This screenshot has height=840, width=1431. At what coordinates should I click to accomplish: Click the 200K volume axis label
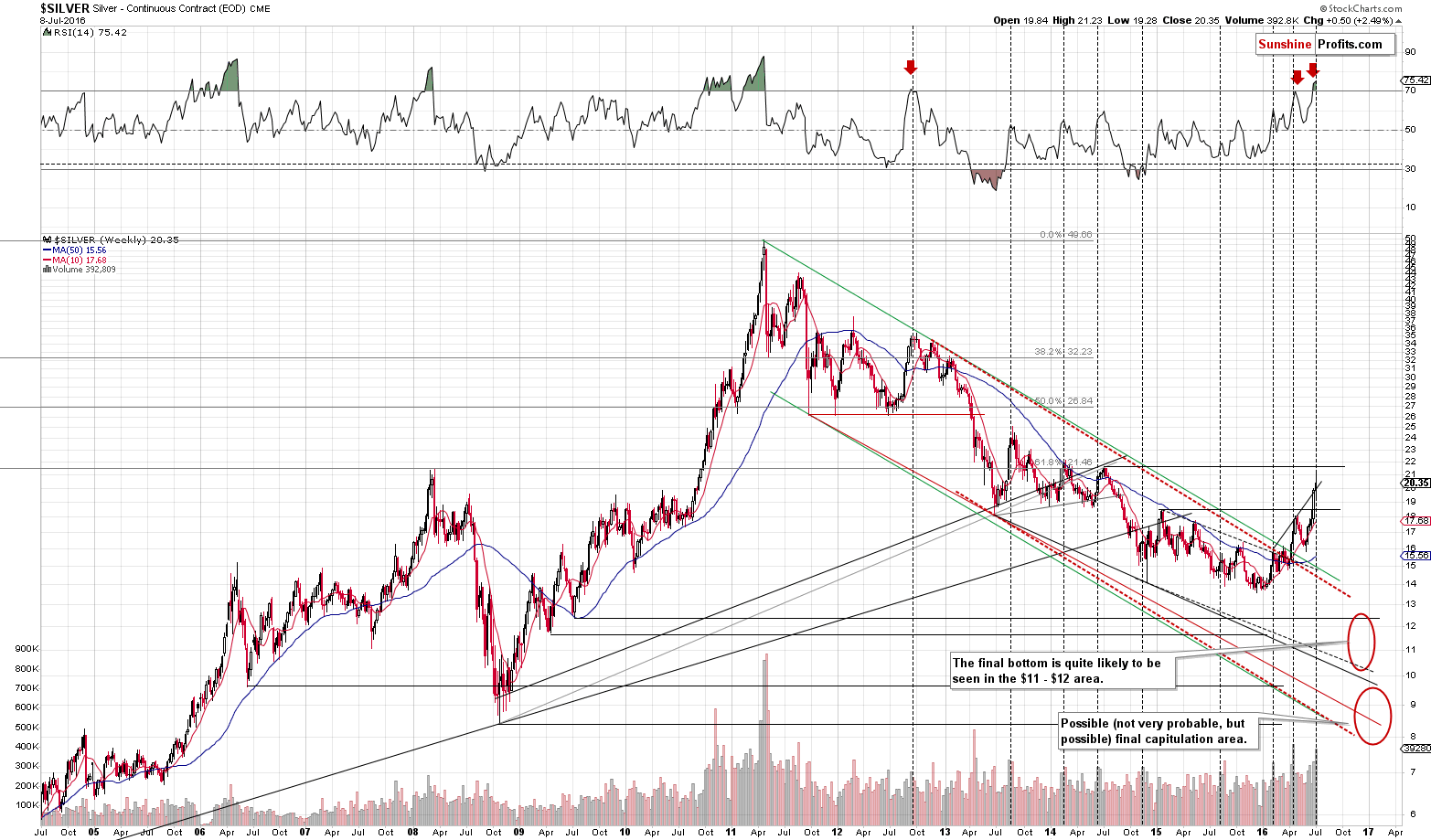tap(26, 786)
